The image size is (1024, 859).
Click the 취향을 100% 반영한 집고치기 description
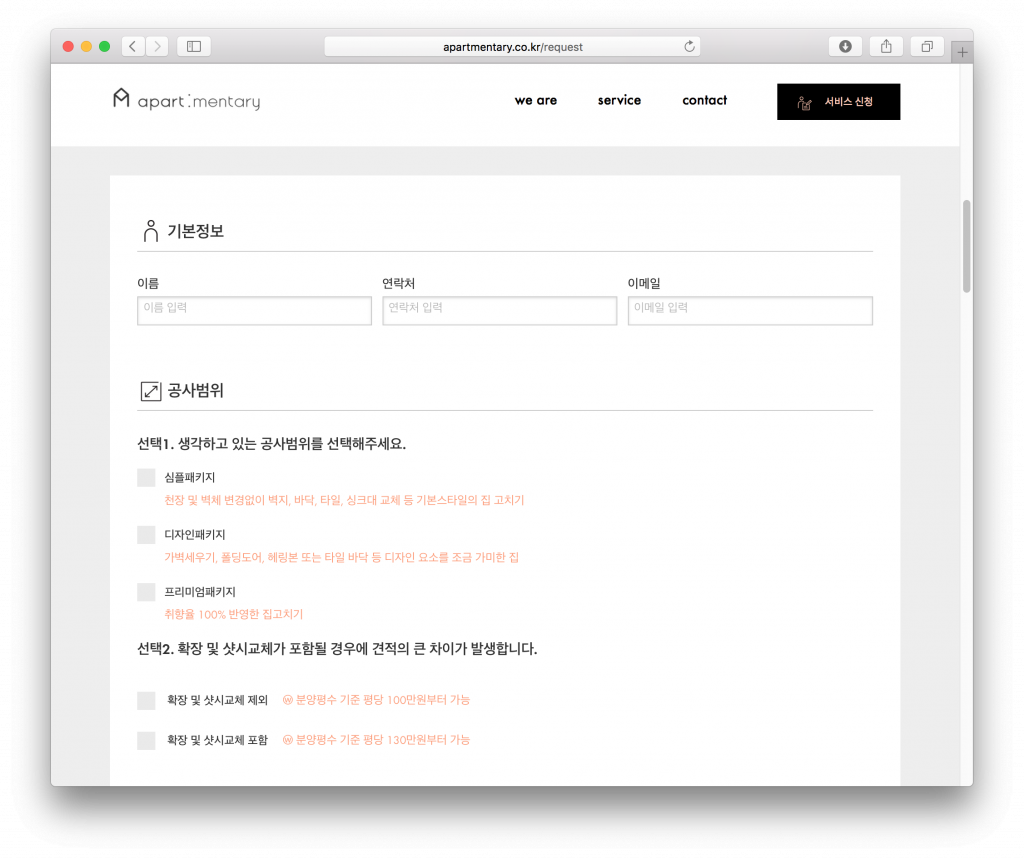click(x=234, y=614)
